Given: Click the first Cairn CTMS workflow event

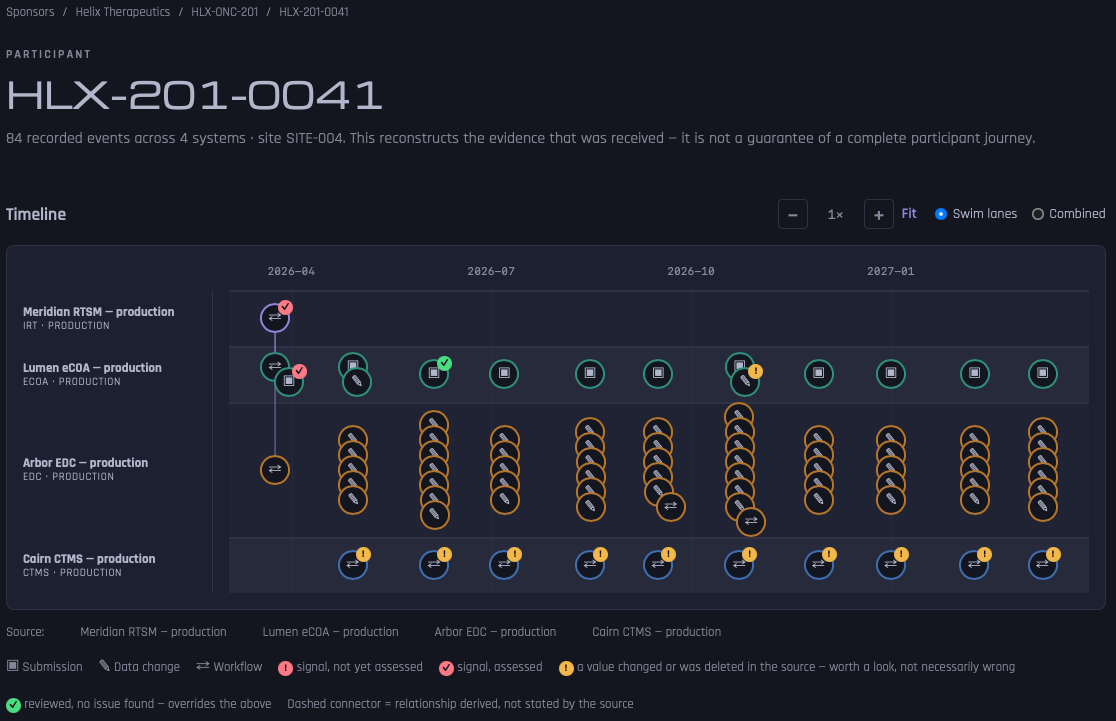Looking at the screenshot, I should [353, 564].
